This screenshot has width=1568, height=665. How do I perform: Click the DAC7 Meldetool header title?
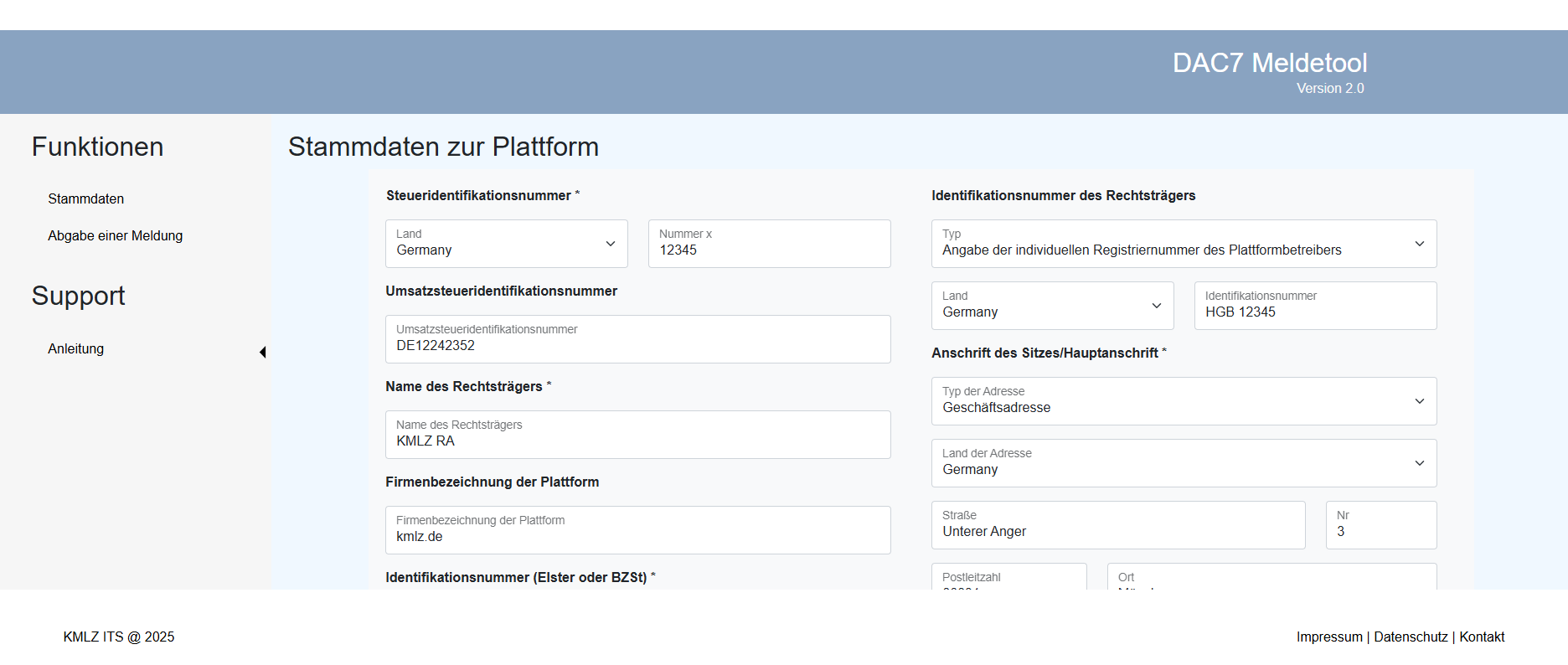point(1269,63)
